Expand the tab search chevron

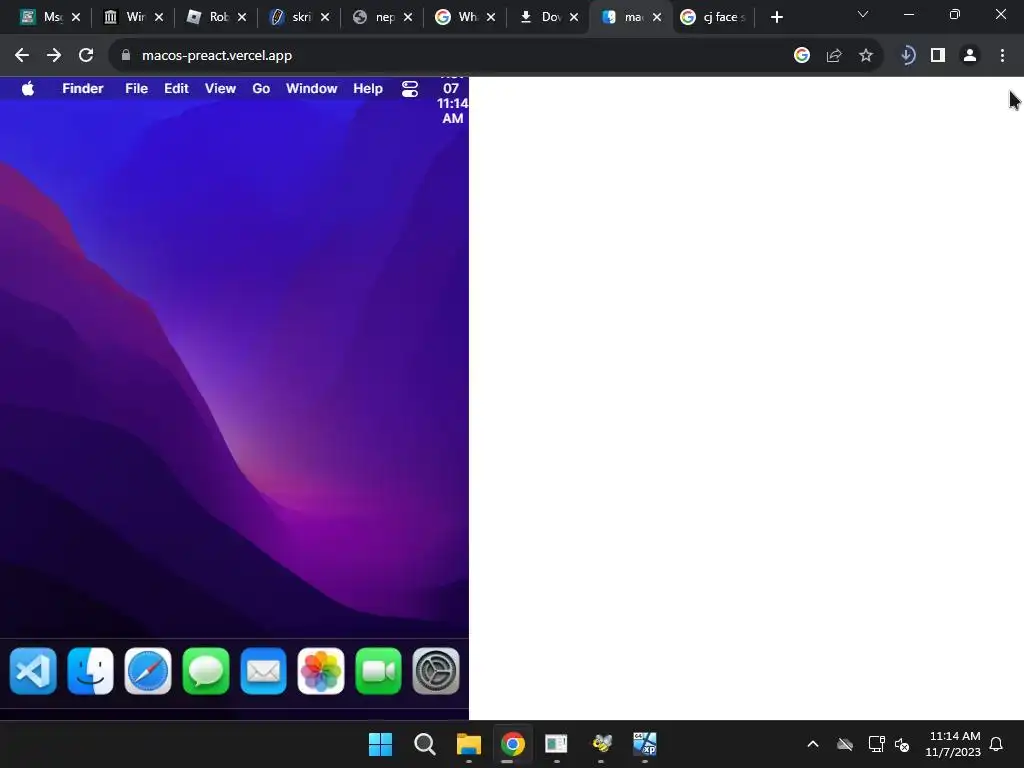tap(863, 14)
